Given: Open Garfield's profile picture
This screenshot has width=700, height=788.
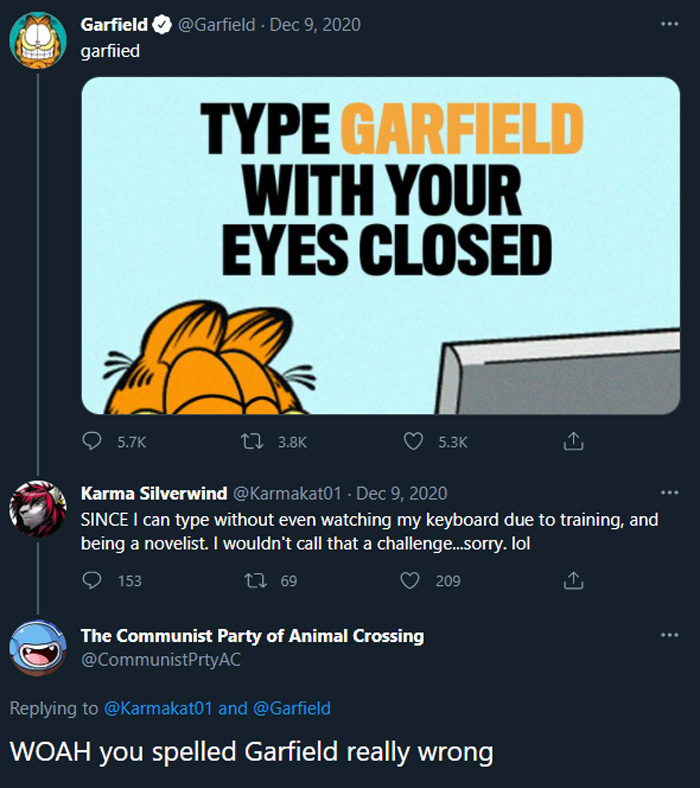Looking at the screenshot, I should click(37, 40).
